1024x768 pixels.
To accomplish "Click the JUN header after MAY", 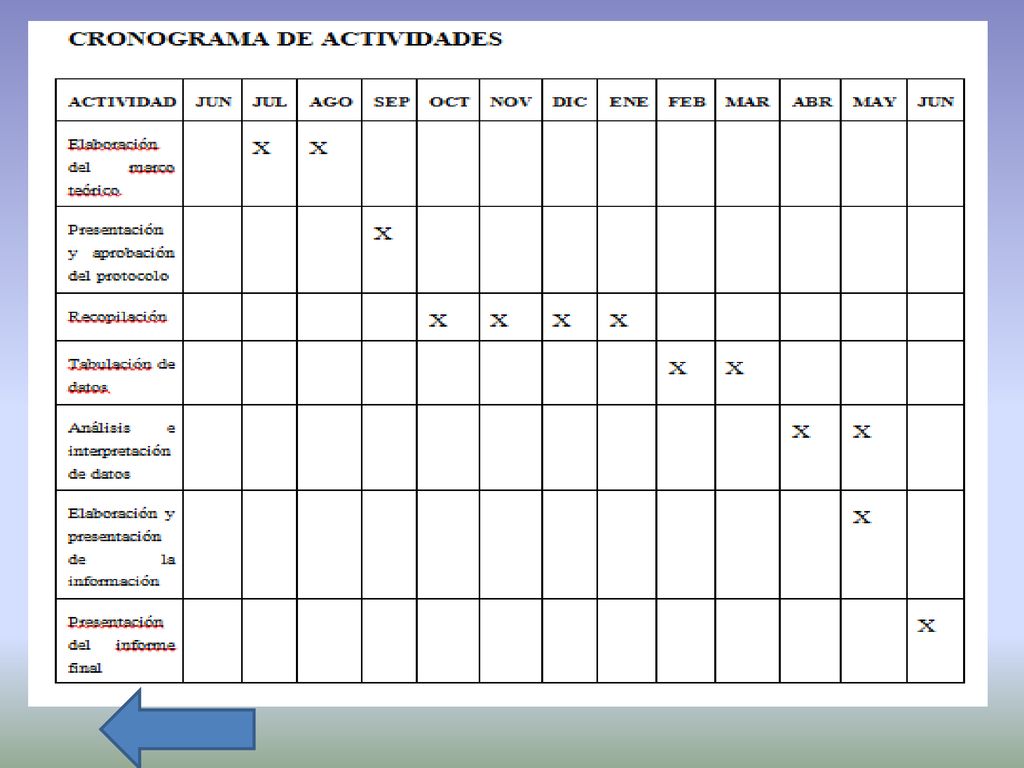I will 936,102.
